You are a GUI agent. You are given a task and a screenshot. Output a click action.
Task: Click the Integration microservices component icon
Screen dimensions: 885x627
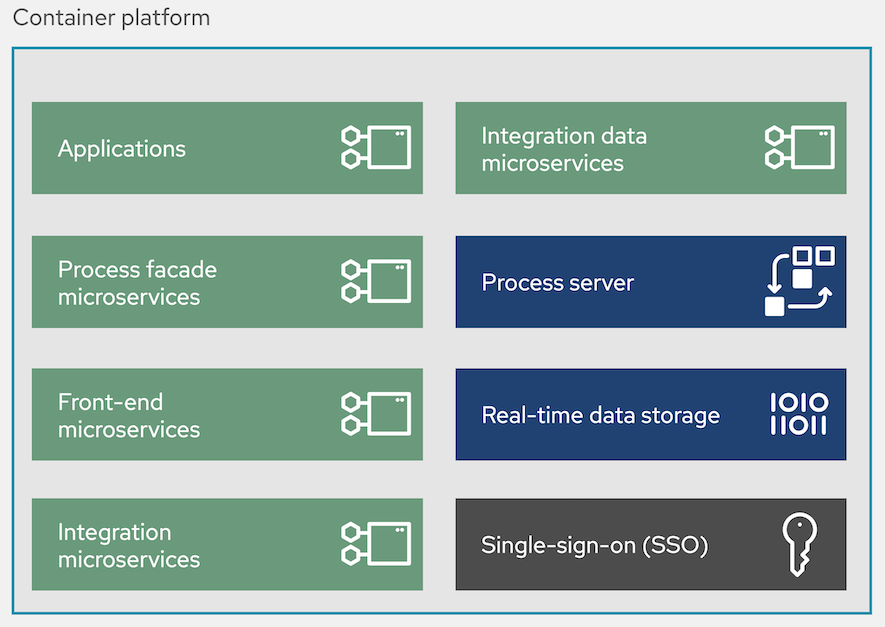click(x=375, y=544)
